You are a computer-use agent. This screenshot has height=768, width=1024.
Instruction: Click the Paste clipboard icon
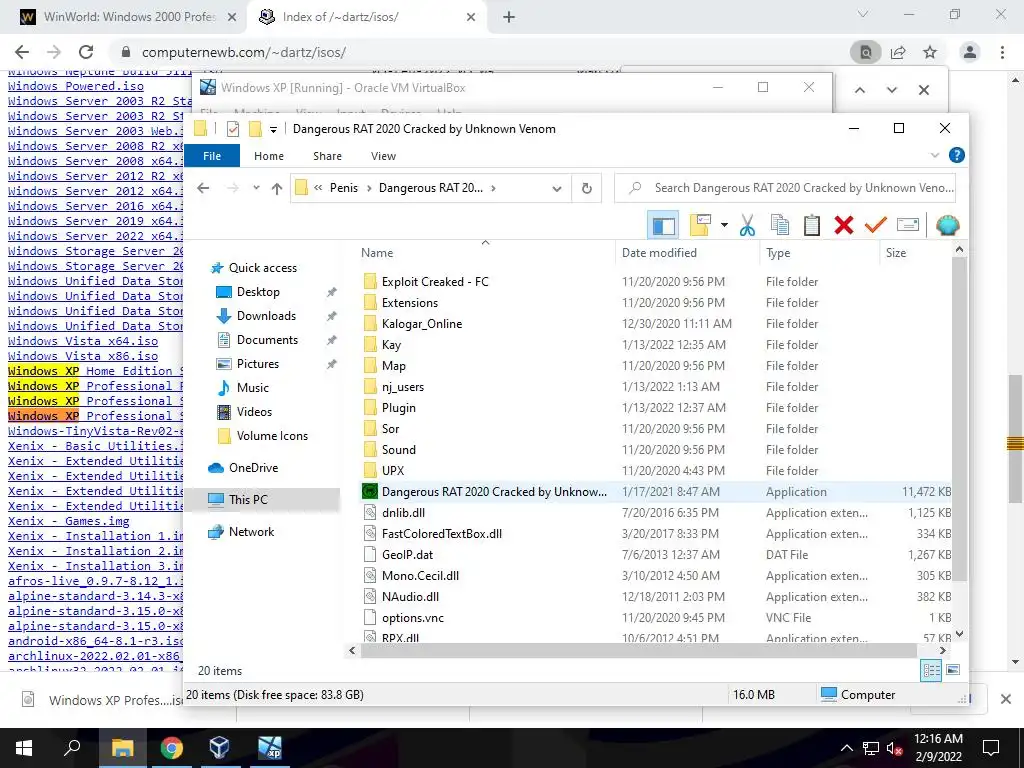coord(812,225)
